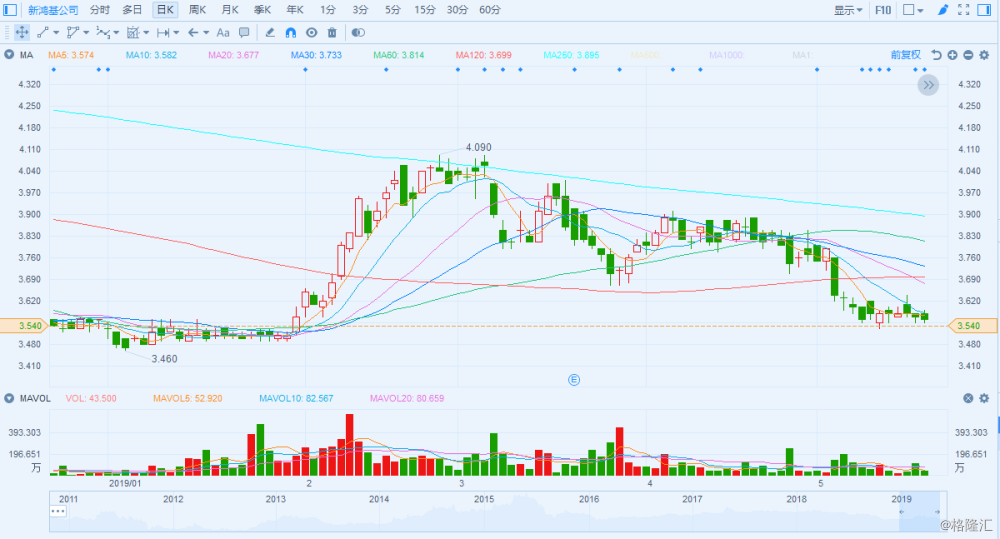Viewport: 1000px width, 539px height.
Task: Zoom in chart with plus icon
Action: pyautogui.click(x=952, y=55)
